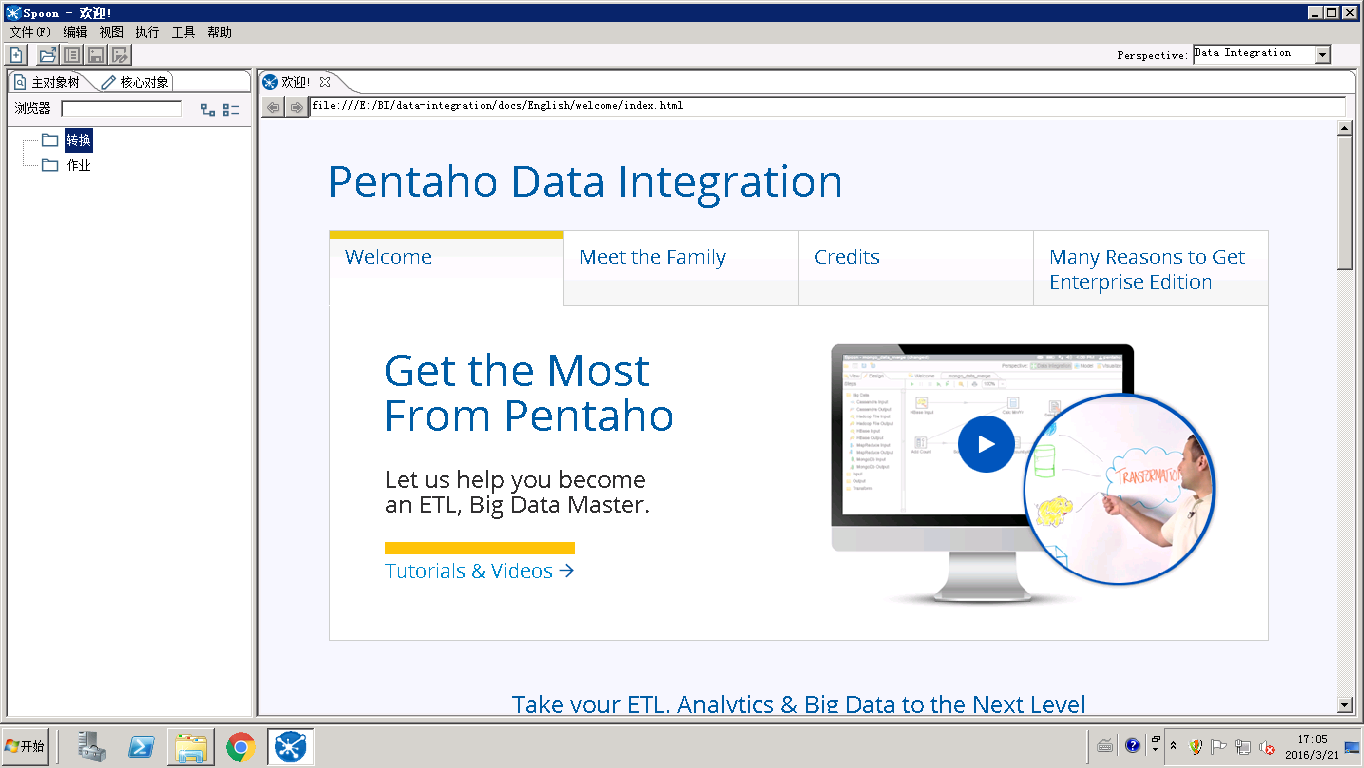Open the Perspective dropdown
The image size is (1364, 768).
click(1323, 55)
